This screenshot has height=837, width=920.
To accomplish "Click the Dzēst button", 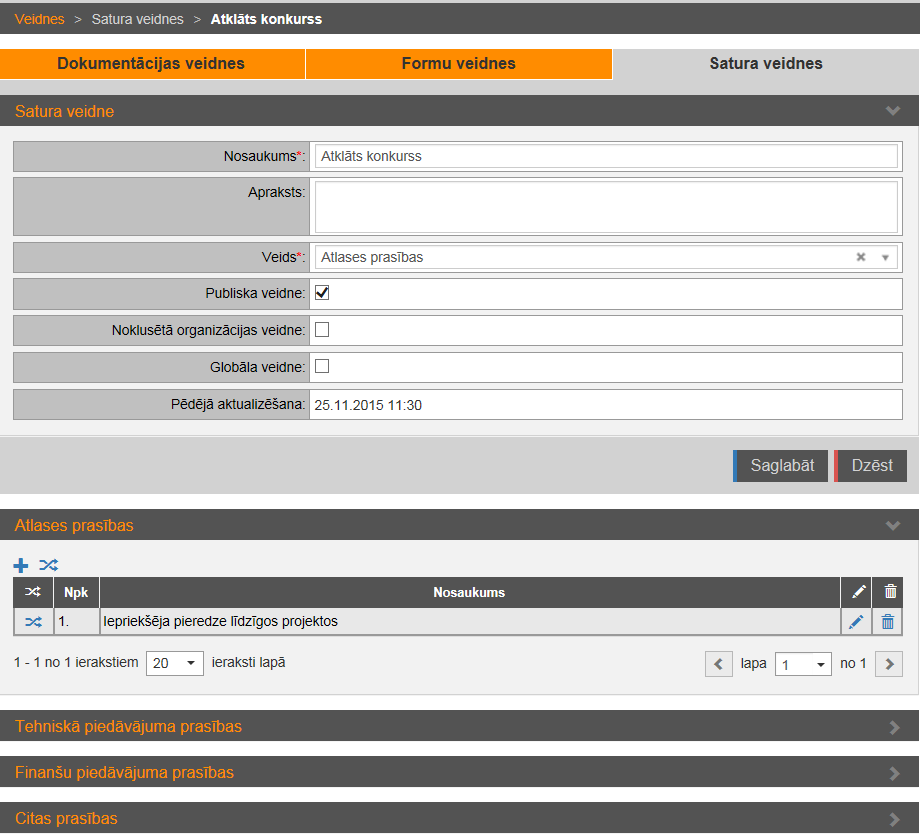I will [x=871, y=466].
